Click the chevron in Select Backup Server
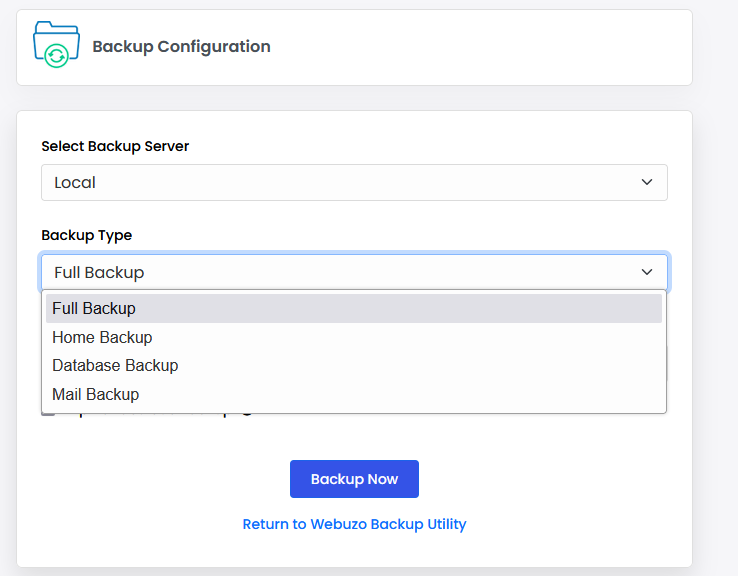738x576 pixels. [647, 183]
